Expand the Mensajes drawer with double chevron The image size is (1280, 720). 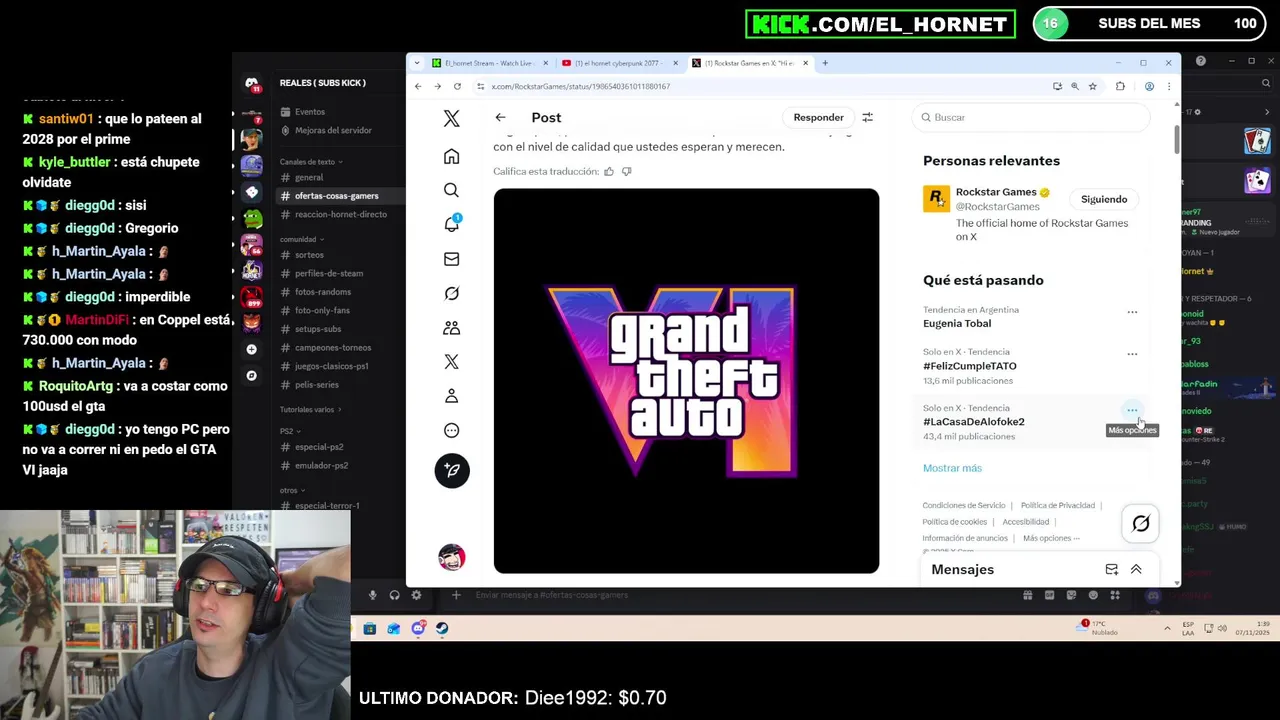tap(1136, 569)
